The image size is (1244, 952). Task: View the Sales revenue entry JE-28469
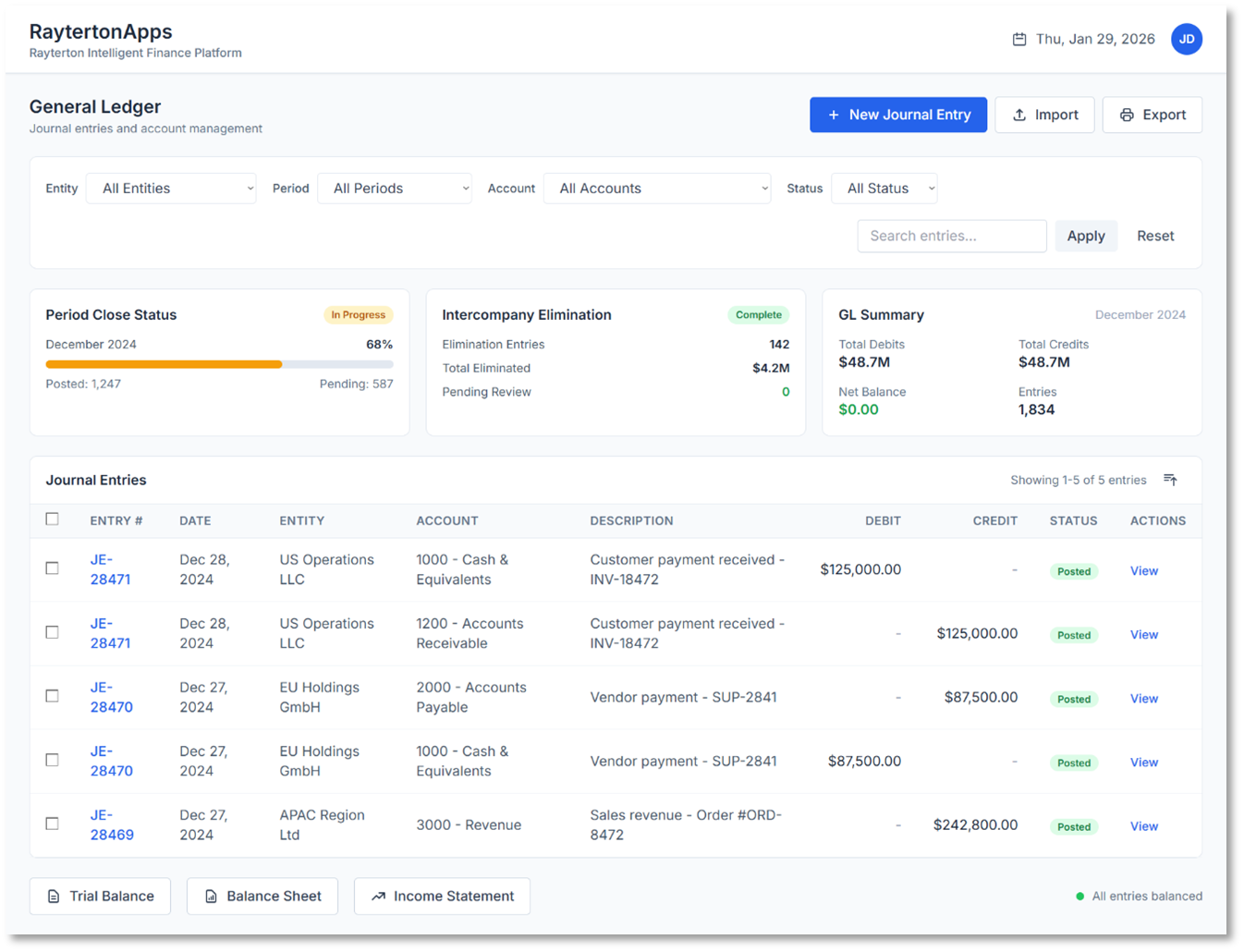pos(1143,826)
